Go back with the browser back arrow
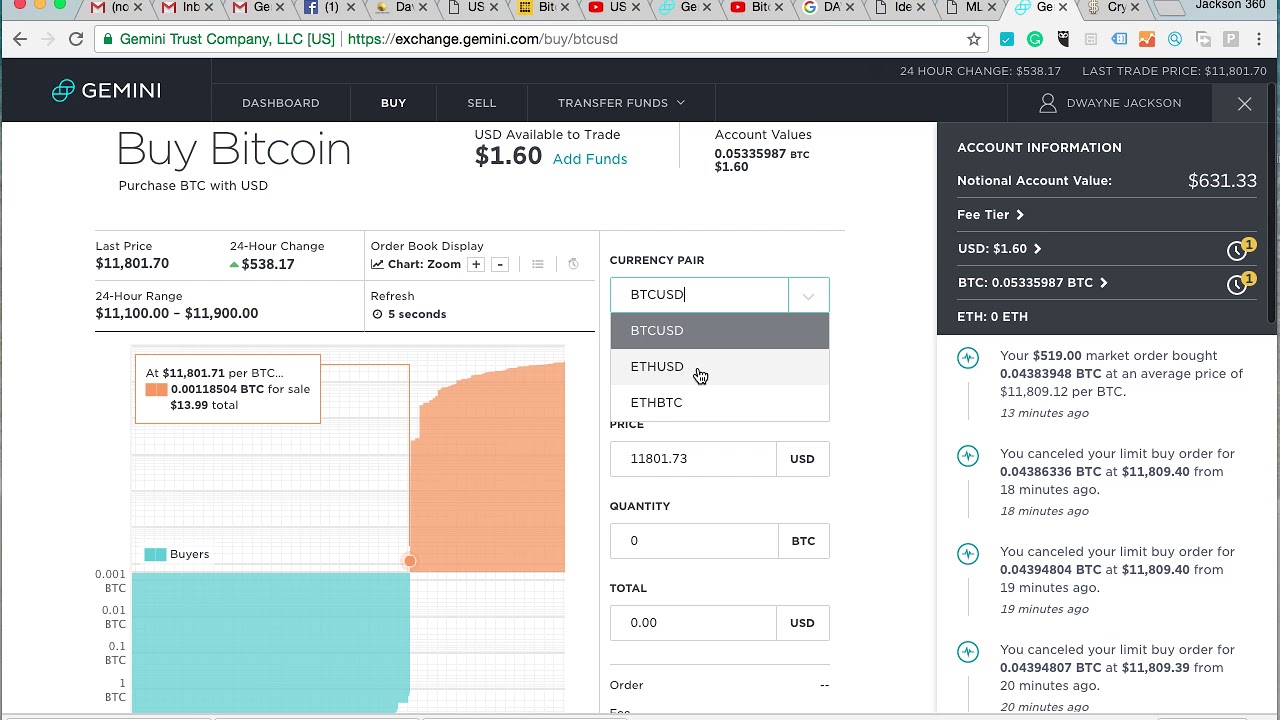The width and height of the screenshot is (1280, 720). [20, 39]
